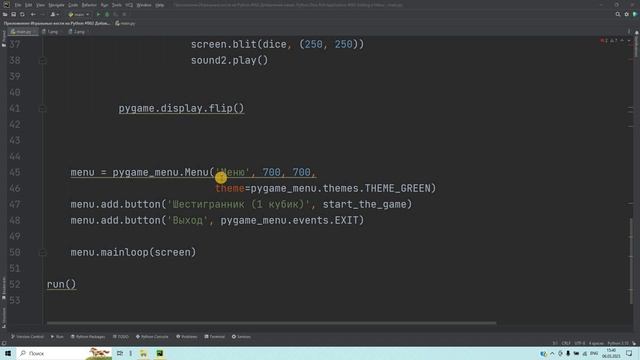
Task: Click 'start_the_game' on line 47
Action: pyautogui.click(x=364, y=204)
